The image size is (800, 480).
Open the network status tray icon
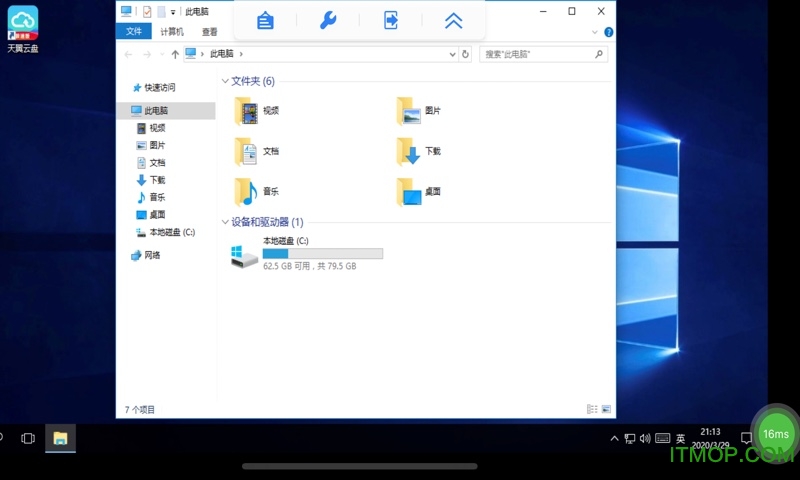630,438
